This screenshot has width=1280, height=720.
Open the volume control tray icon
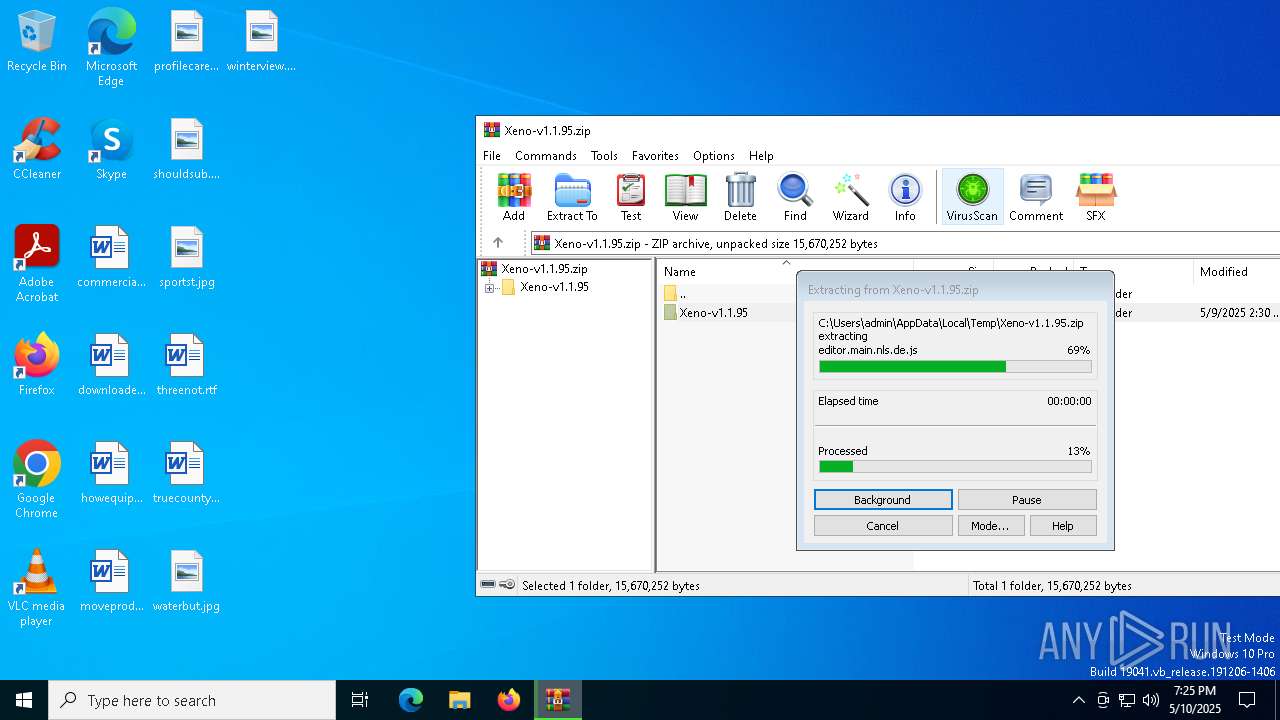point(1151,700)
